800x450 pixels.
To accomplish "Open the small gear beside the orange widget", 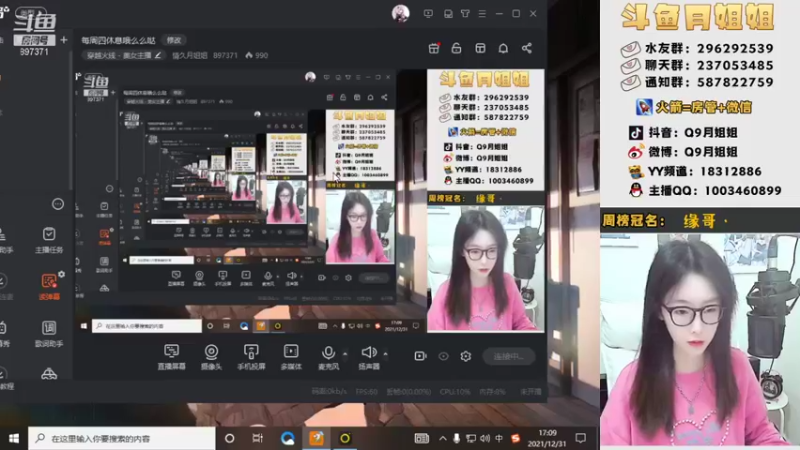I will (62, 274).
